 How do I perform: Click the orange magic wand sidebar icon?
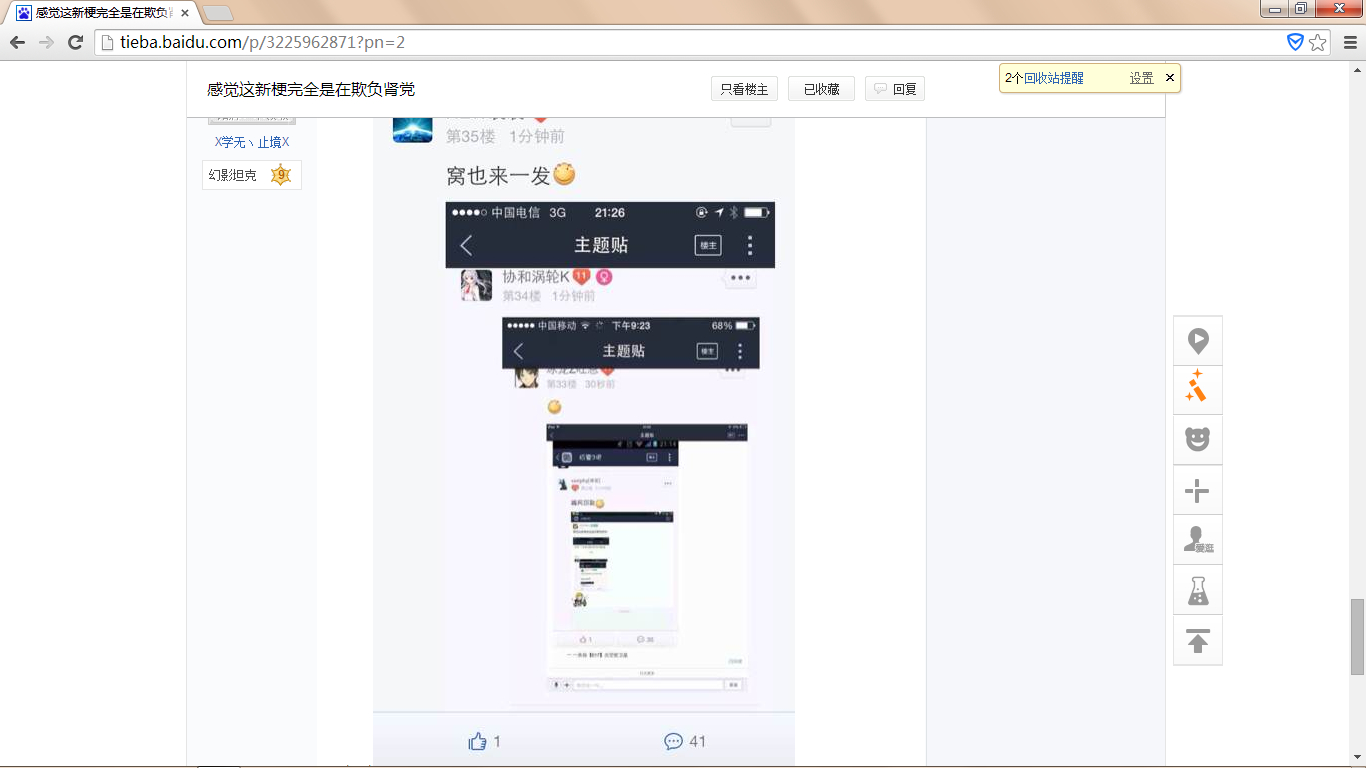point(1198,390)
